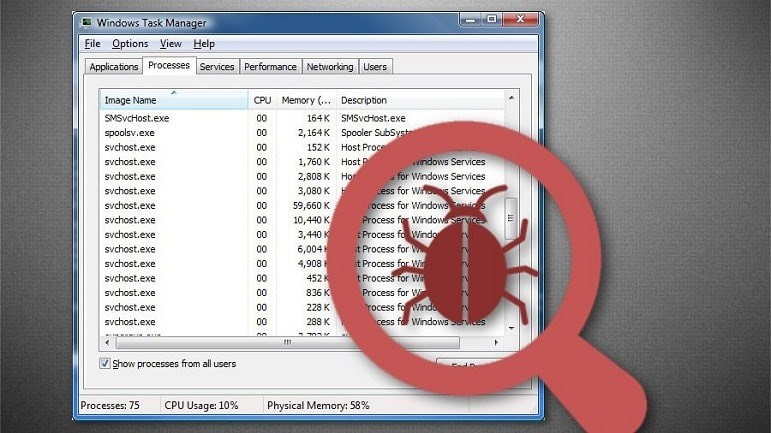Sort by Image Name column header

click(174, 100)
